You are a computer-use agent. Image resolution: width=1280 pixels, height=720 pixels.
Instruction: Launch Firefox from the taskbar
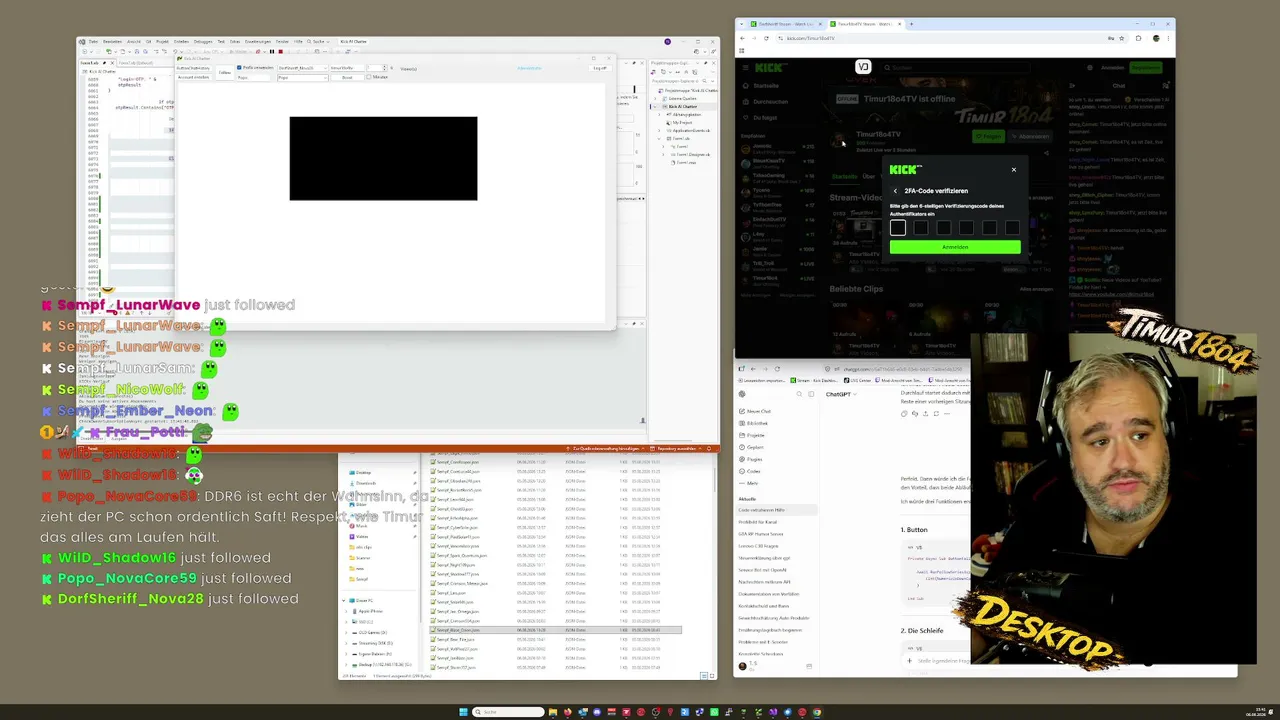point(568,712)
